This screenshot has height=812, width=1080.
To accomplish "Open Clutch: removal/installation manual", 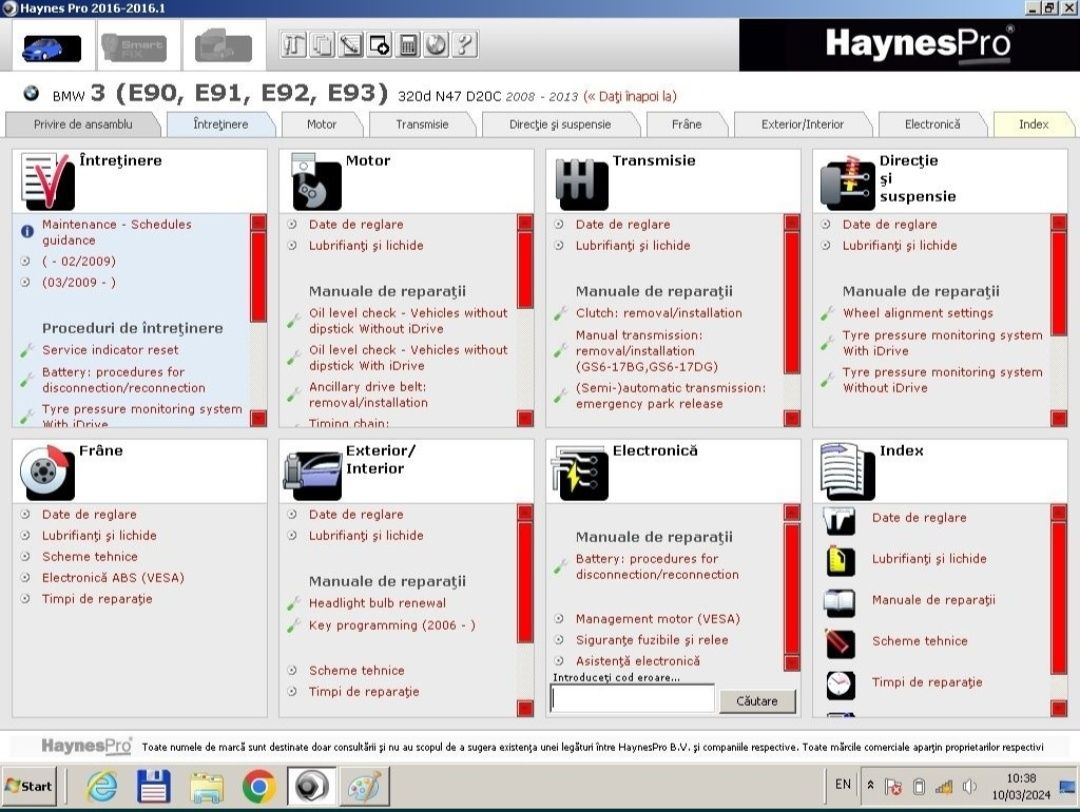I will [659, 313].
